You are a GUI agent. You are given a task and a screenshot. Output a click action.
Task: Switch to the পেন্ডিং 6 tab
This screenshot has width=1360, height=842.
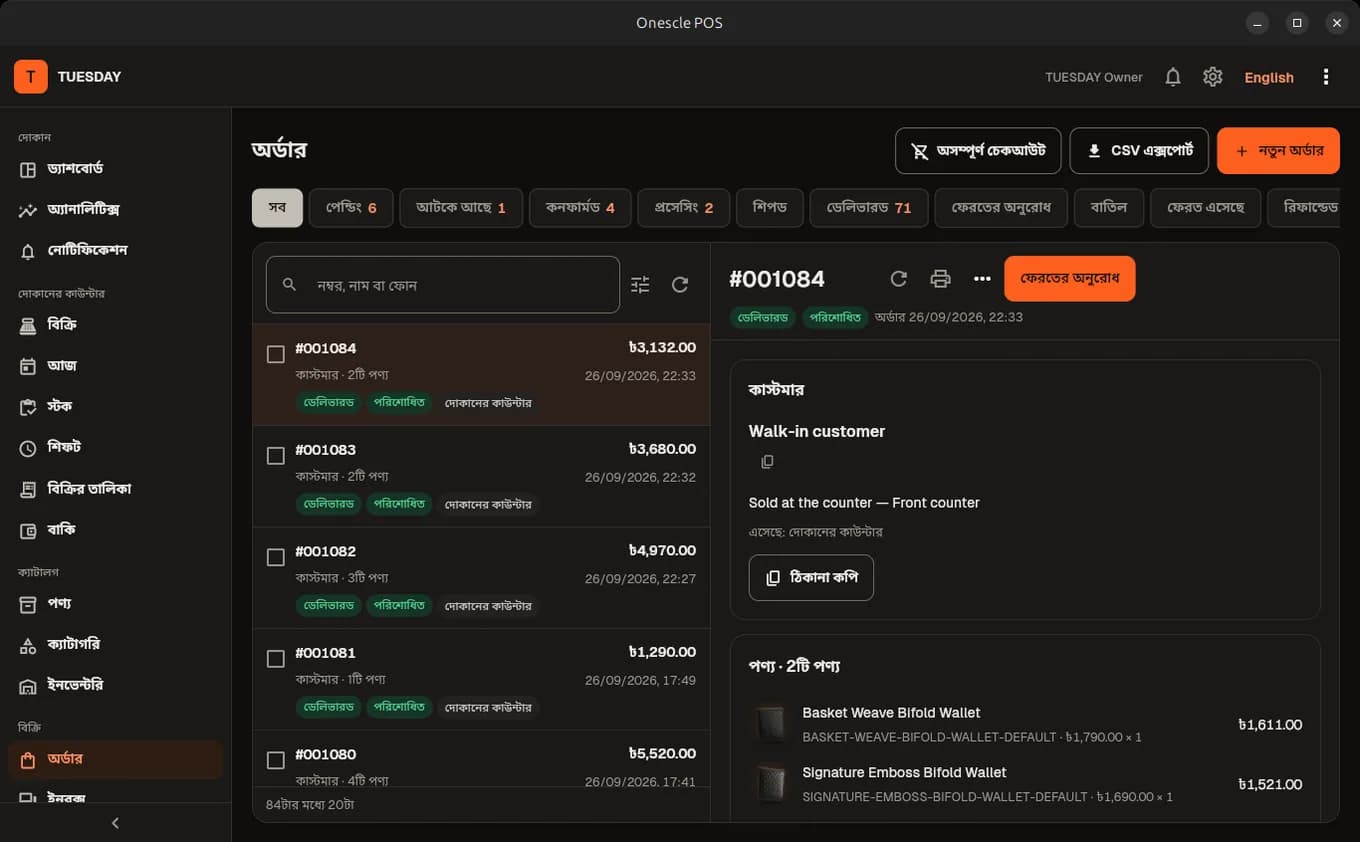tap(351, 208)
